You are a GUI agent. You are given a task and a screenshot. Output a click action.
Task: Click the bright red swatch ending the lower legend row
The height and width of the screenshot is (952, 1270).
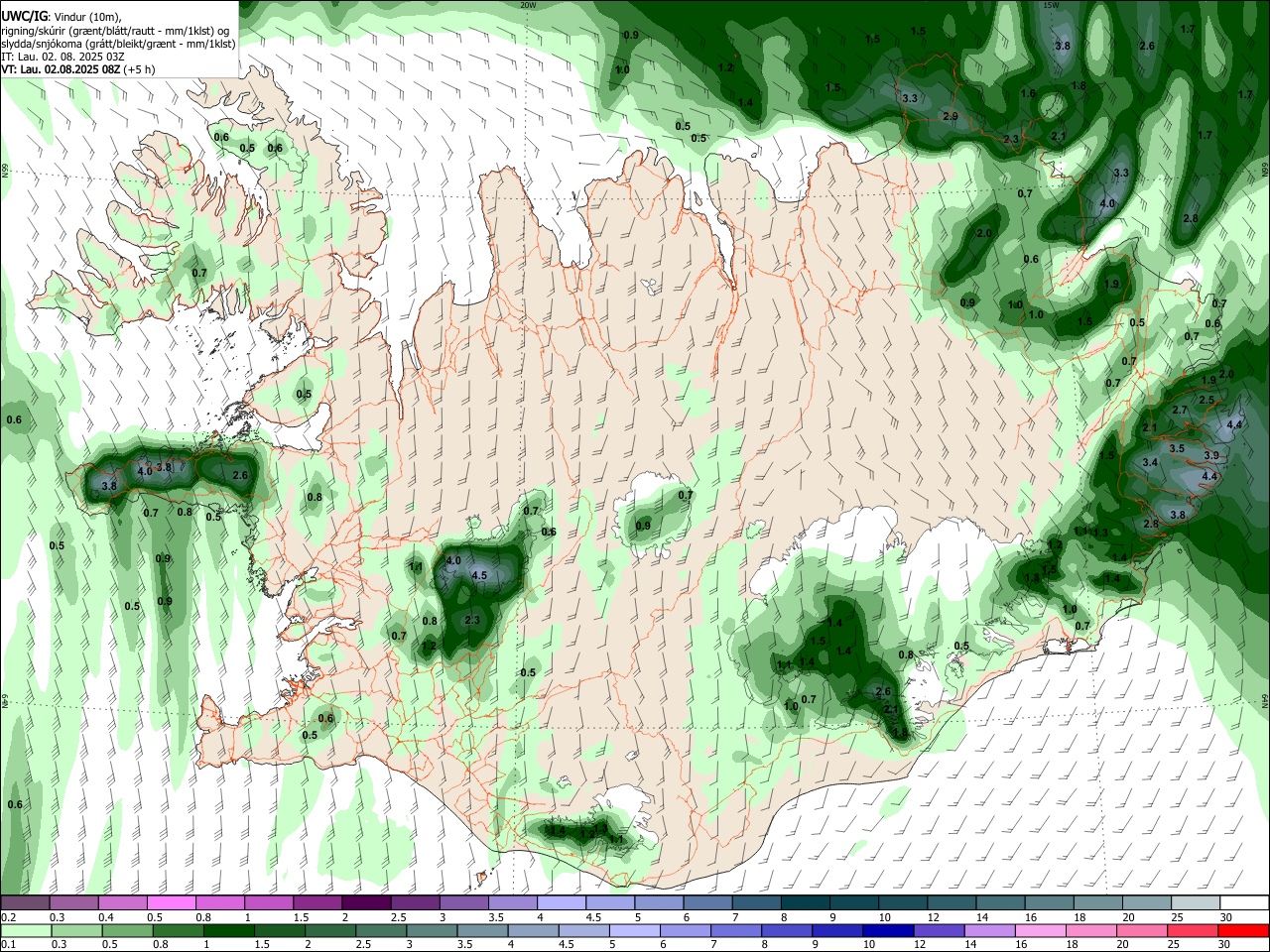[1243, 931]
